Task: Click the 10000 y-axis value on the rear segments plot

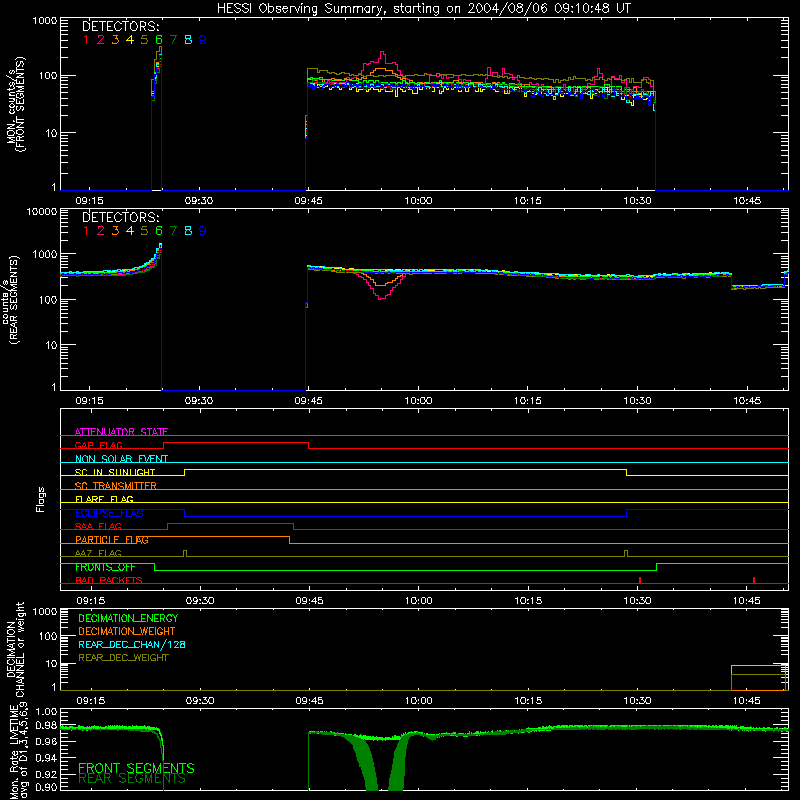Action: pyautogui.click(x=42, y=212)
